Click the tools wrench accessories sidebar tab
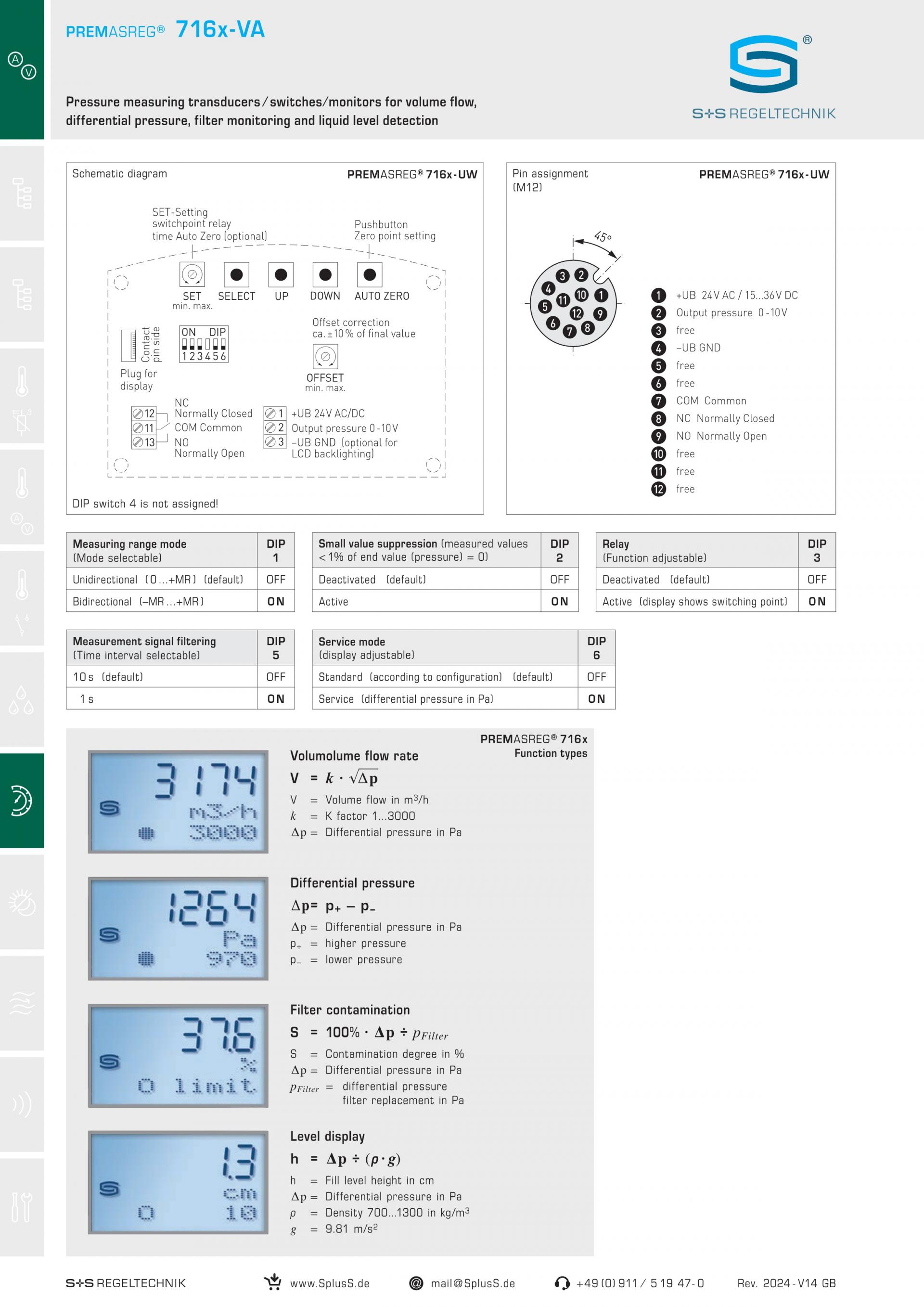Image resolution: width=924 pixels, height=1307 pixels. tap(22, 1206)
